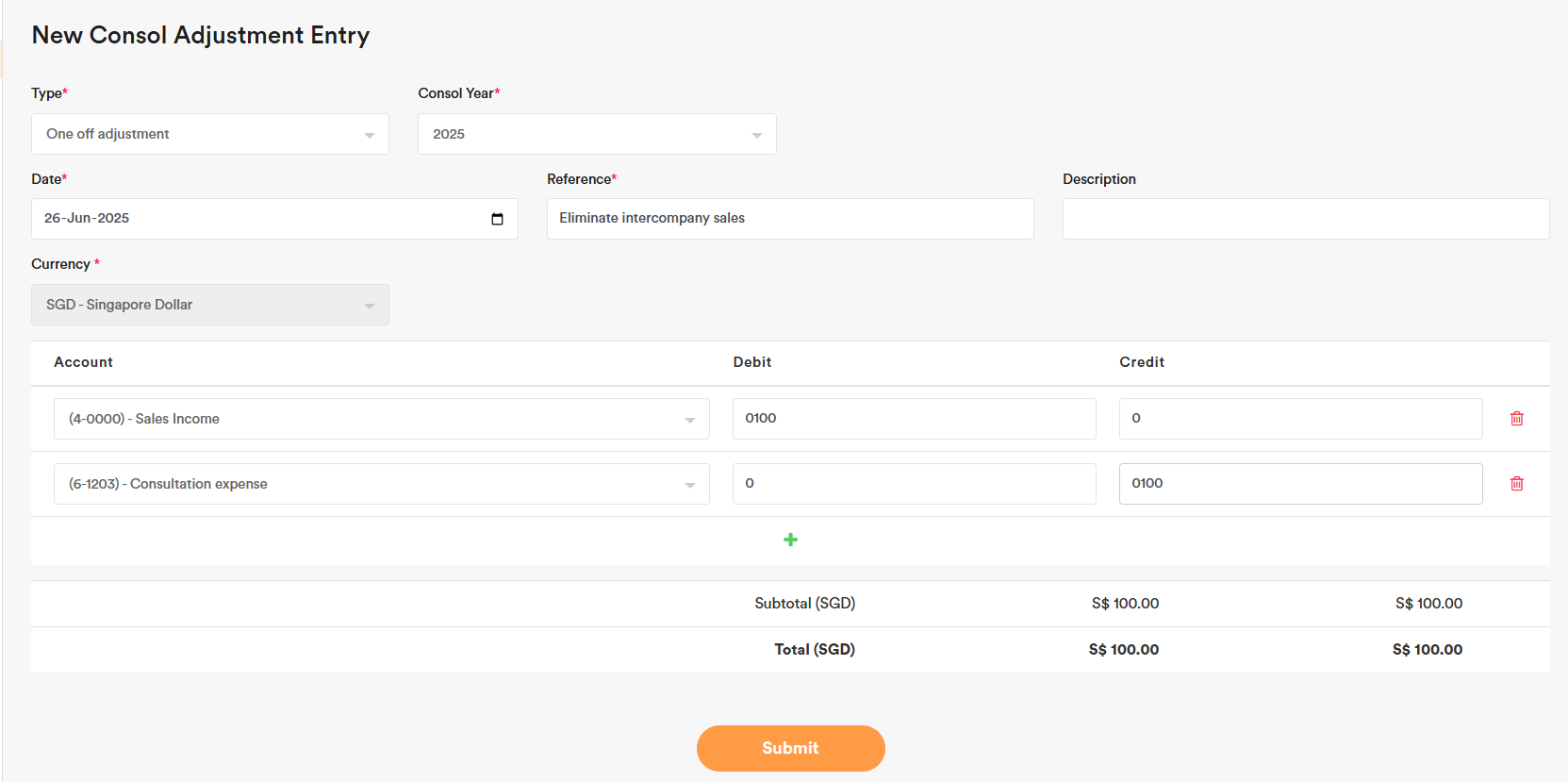Click the Credit field for Sales Income
The height and width of the screenshot is (782, 1568).
[1301, 419]
